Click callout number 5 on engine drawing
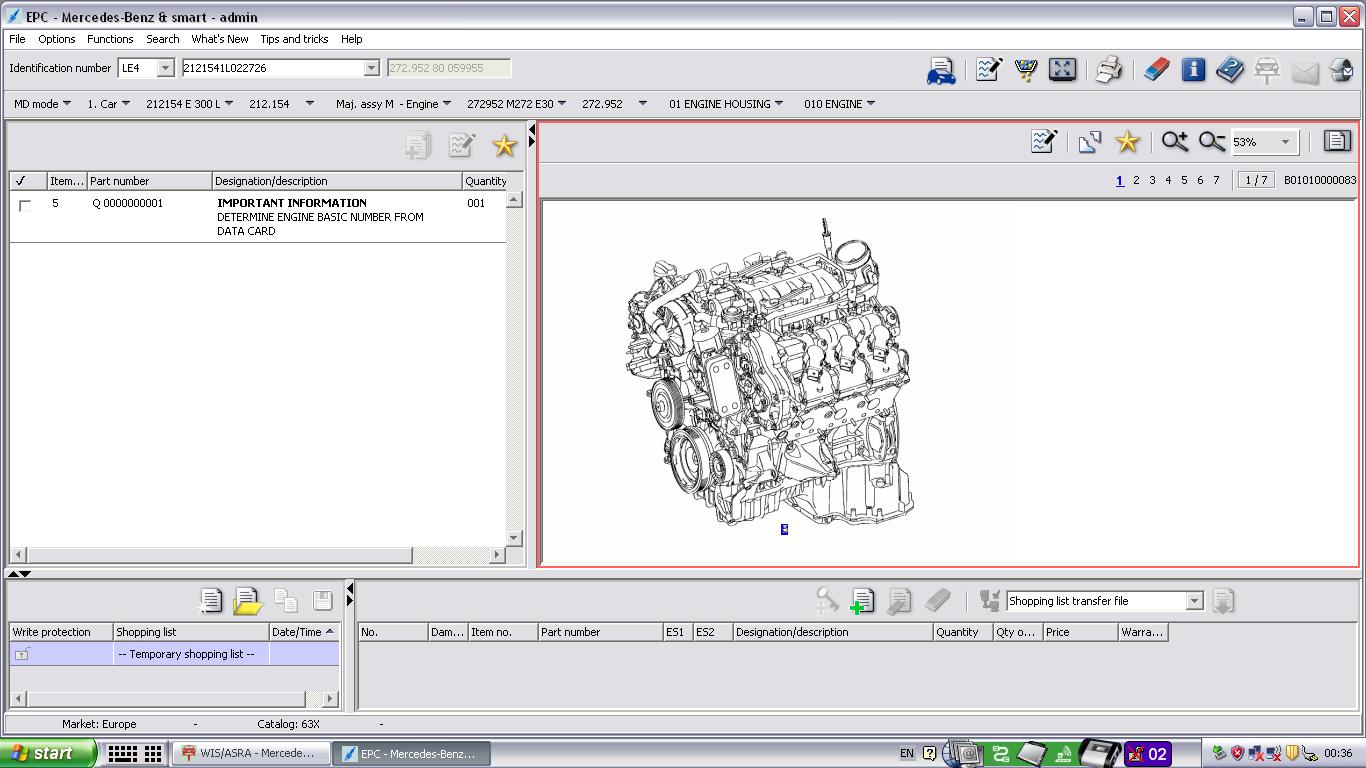 click(784, 529)
